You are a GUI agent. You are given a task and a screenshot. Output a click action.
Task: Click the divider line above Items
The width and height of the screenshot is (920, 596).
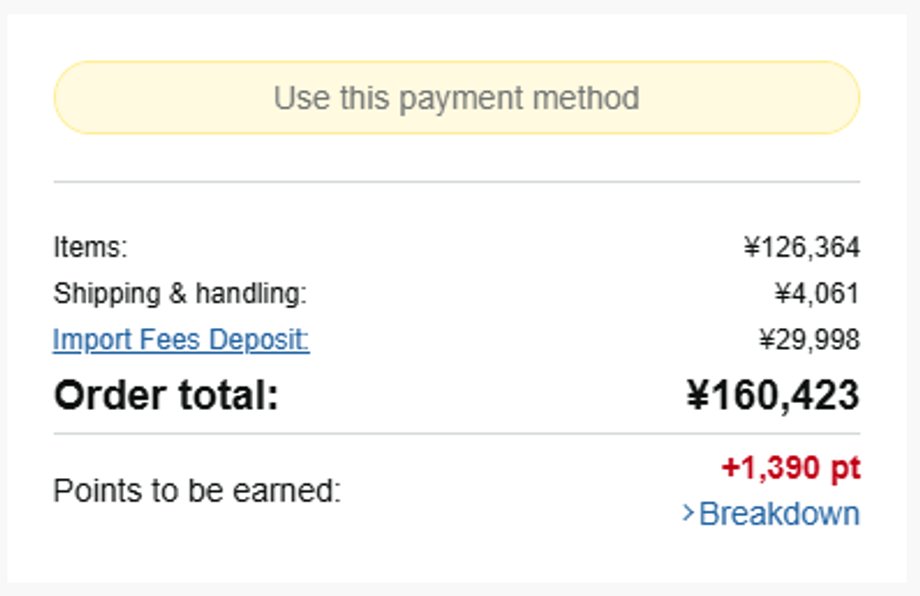pos(456,182)
